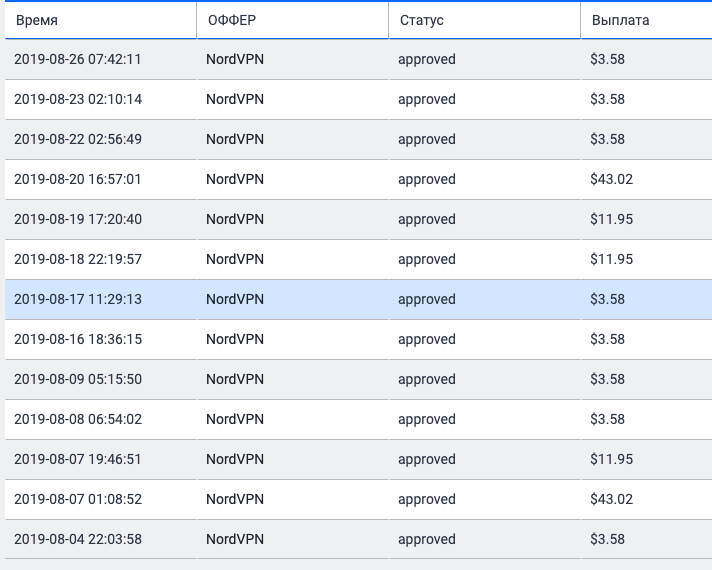Select the row dated 2019-08-23 02:10:14

(78, 99)
